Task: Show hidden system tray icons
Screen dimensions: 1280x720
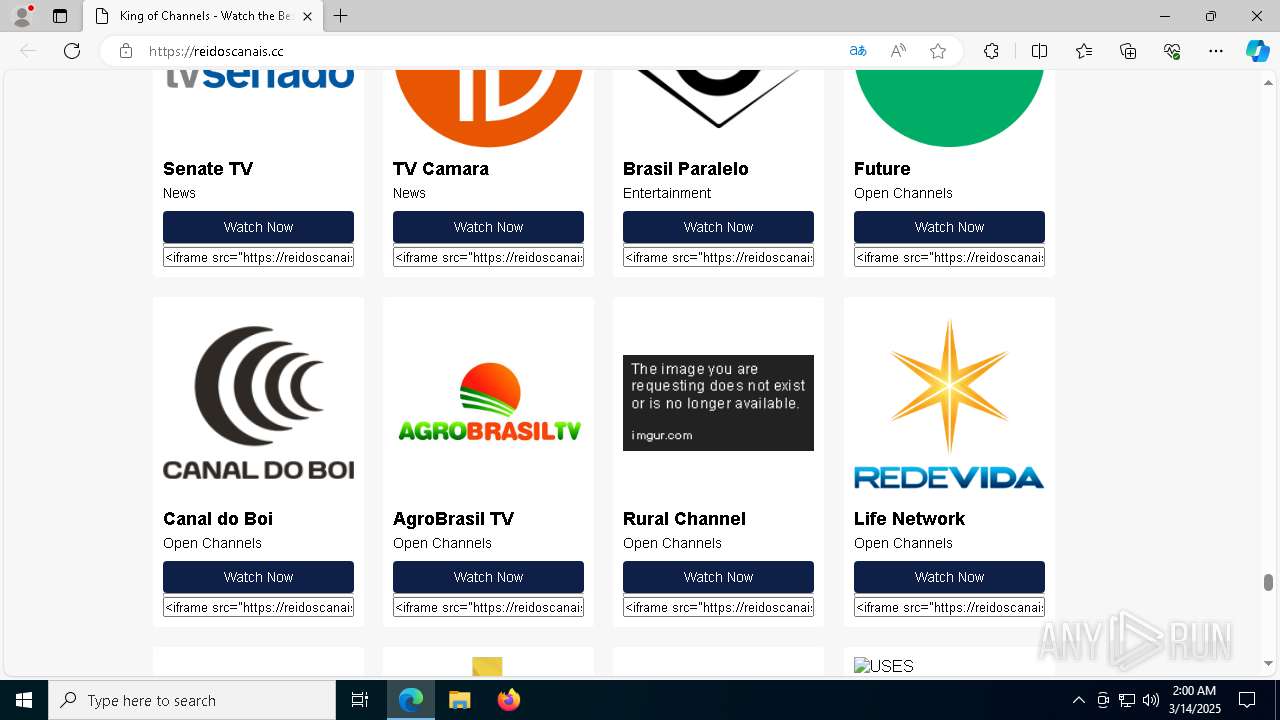Action: (x=1078, y=700)
